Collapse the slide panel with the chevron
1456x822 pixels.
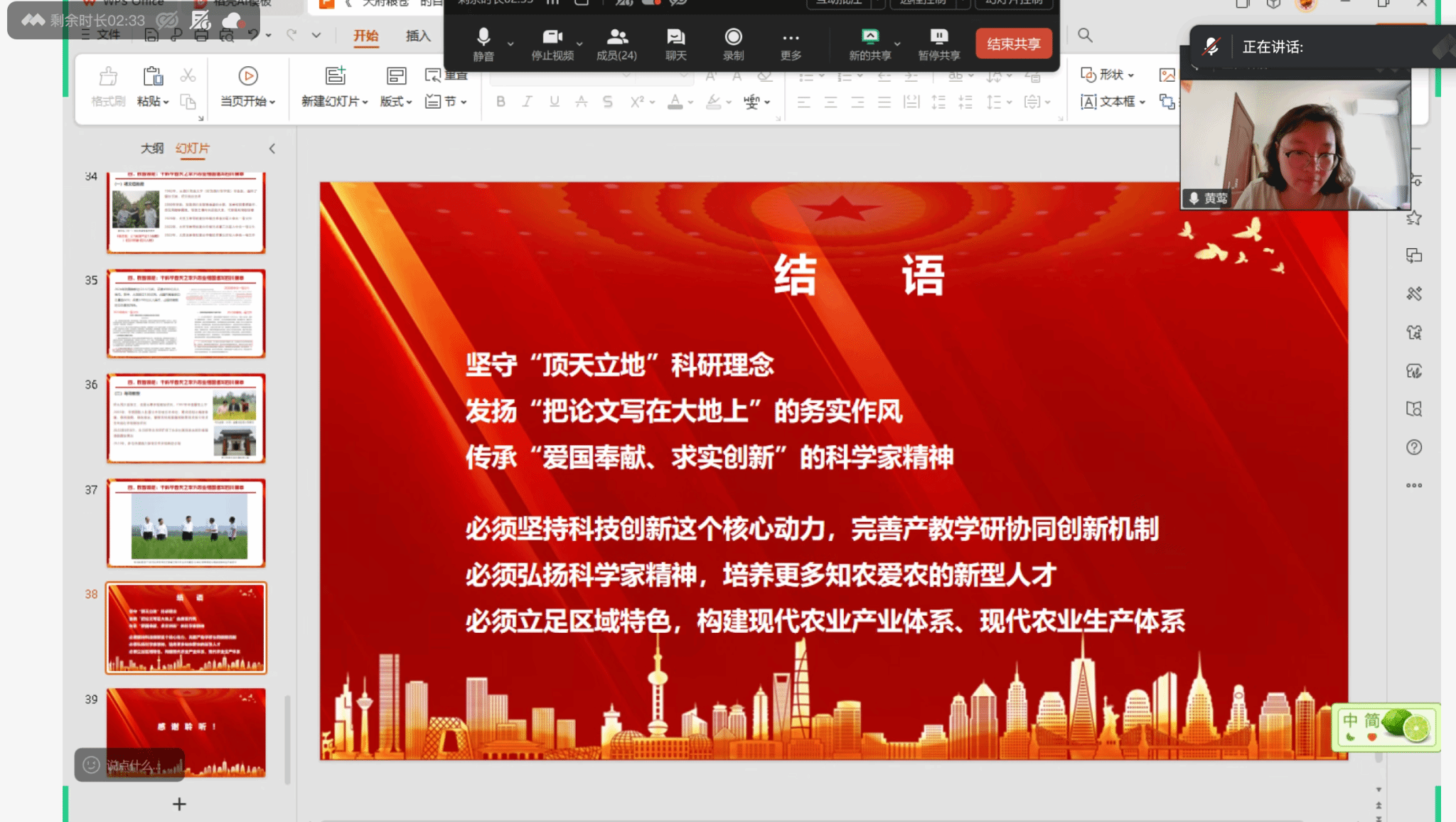click(x=272, y=148)
